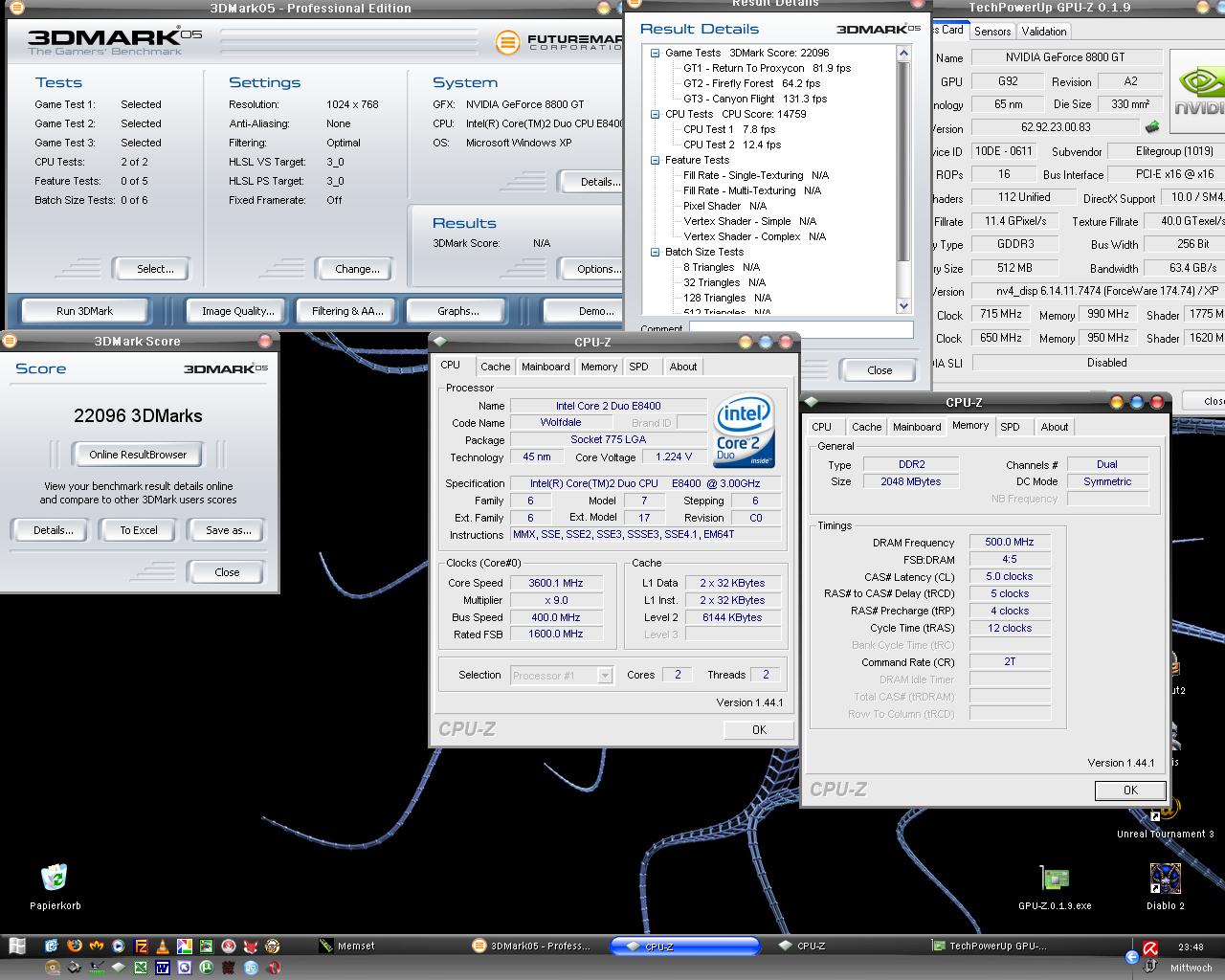
Task: Select GT1 - Return To Proxycon row
Action: tap(767, 68)
